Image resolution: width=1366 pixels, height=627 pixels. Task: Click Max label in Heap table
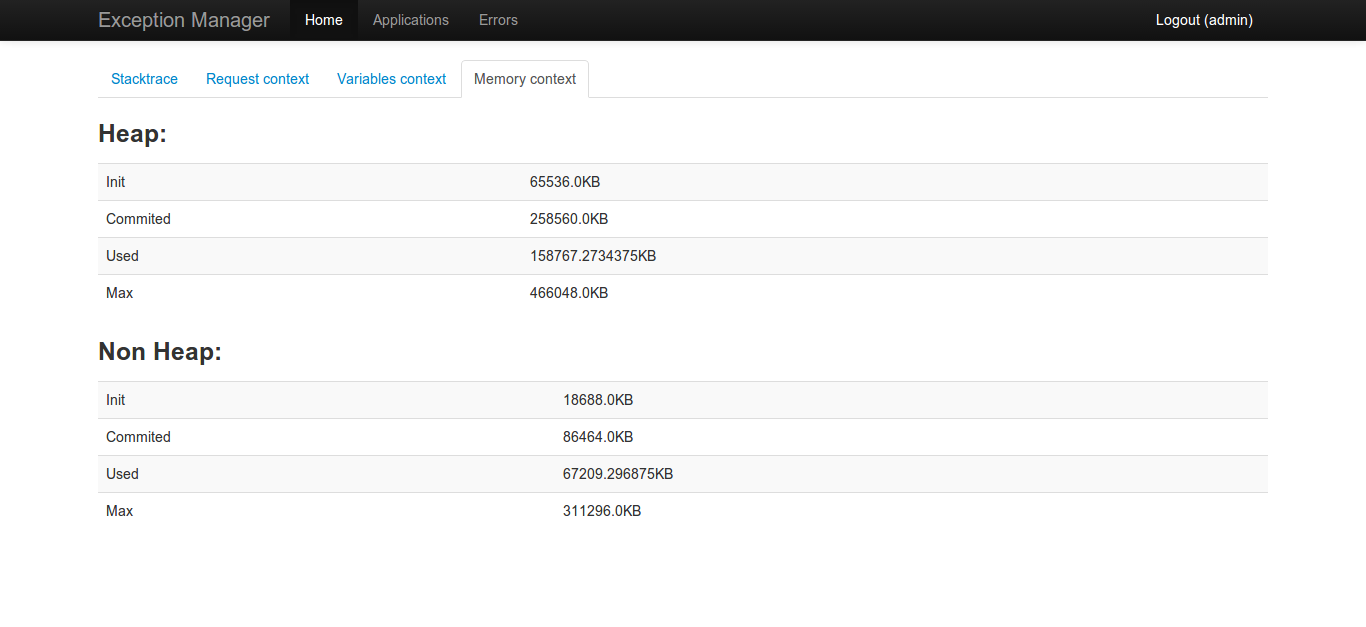pyautogui.click(x=120, y=293)
